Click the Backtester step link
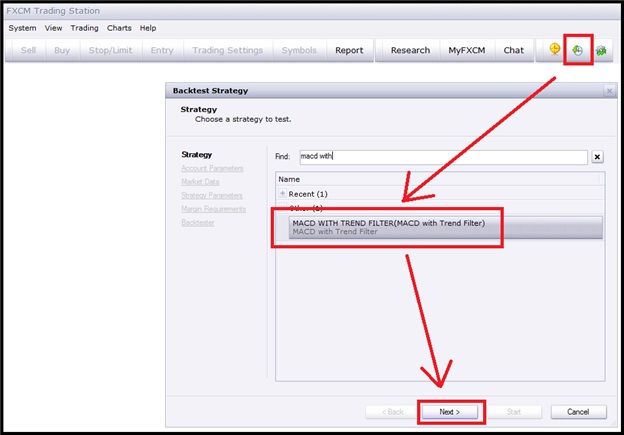Screen dimensions: 624x435 198,222
